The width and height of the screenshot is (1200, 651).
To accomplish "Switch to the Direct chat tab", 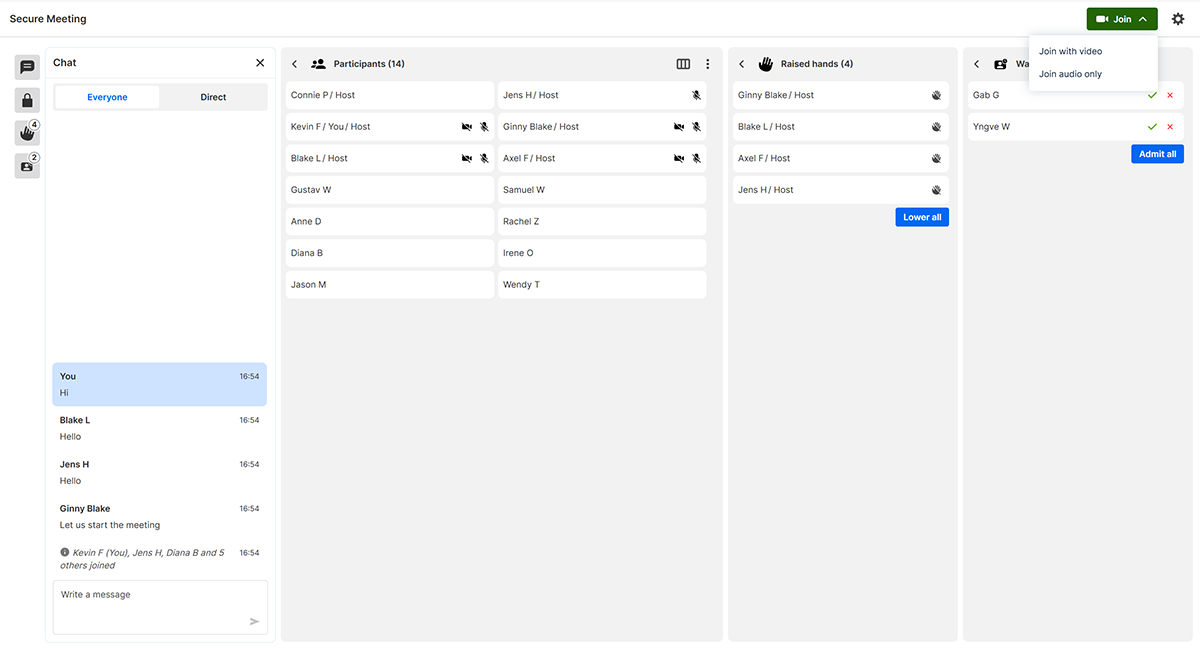I will pos(213,97).
